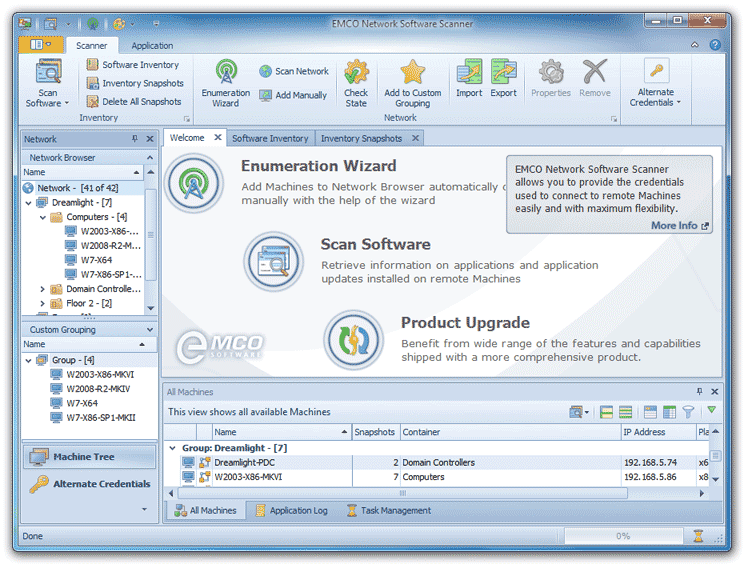744x564 pixels.
Task: Click the filter funnel icon in All Machines
Action: [688, 412]
